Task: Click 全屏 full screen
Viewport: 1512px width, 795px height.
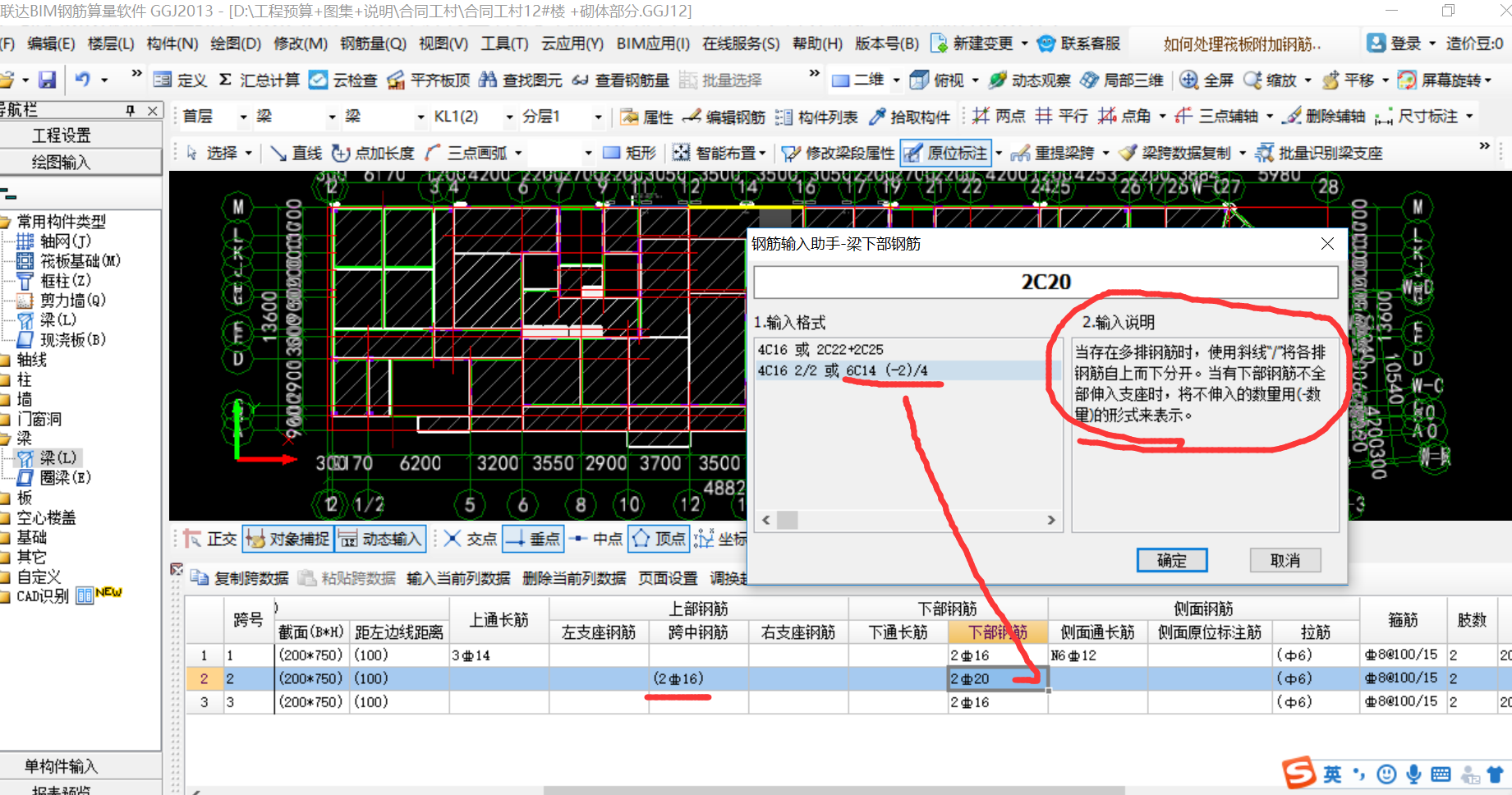Action: 1206,80
